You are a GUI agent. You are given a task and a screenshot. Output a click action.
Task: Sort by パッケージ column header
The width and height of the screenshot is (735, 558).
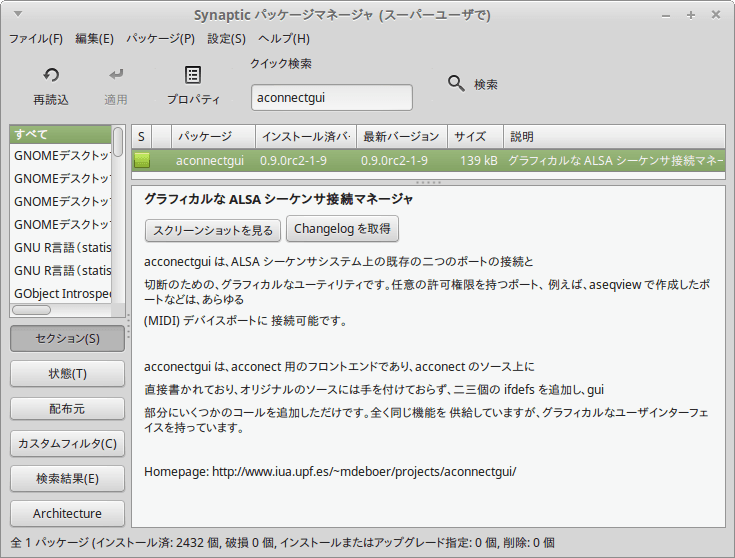coord(213,137)
